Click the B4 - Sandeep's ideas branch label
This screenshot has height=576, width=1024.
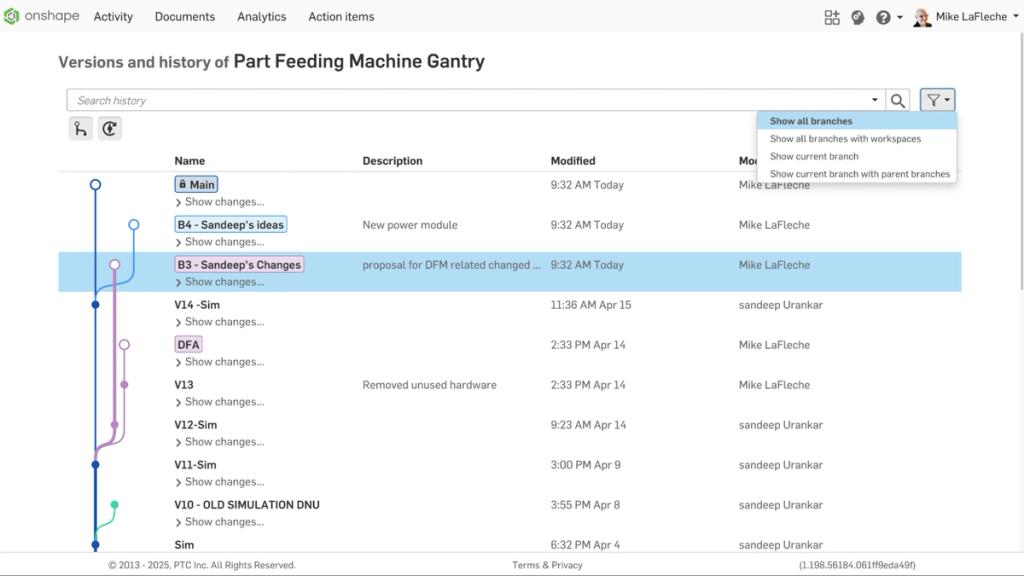point(231,224)
